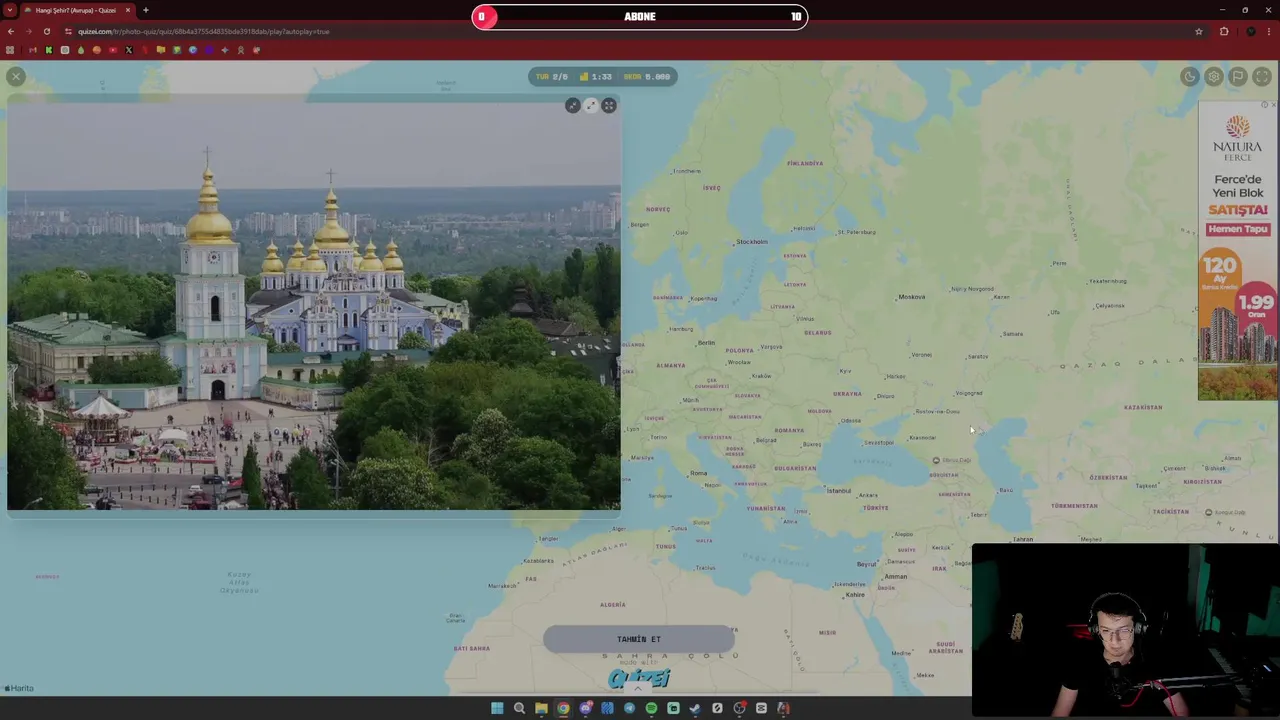The image size is (1280, 720).
Task: Click the Tahran label on the map
Action: coord(1022,540)
